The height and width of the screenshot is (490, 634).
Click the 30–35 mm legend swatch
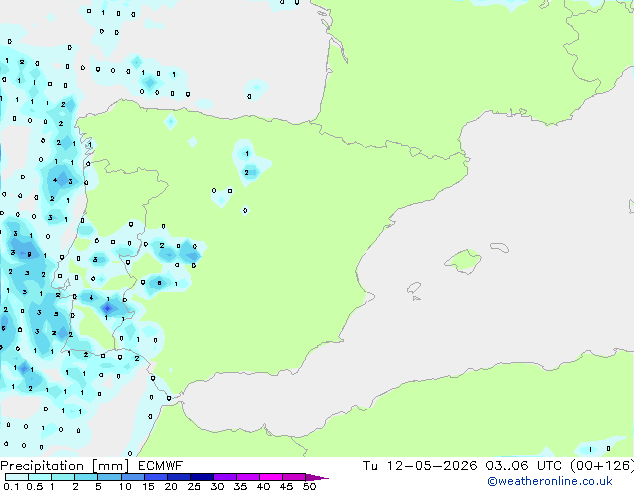point(224,477)
